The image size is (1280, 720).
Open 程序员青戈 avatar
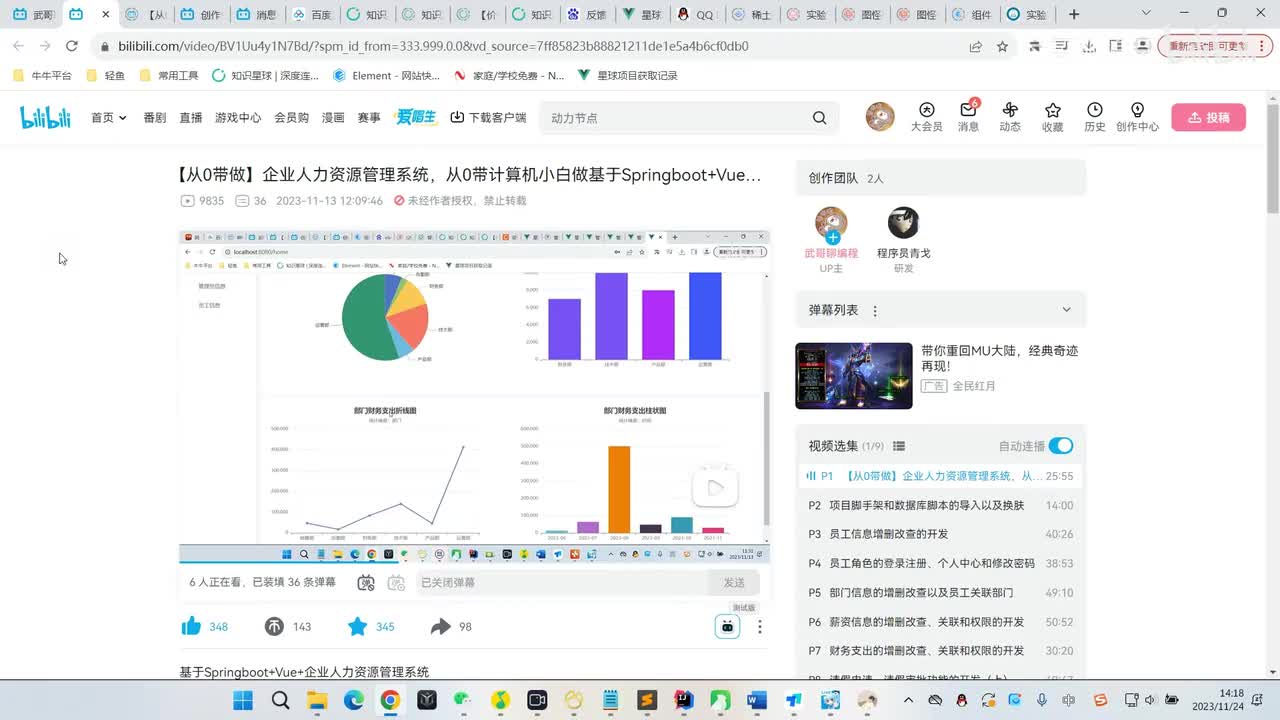click(903, 223)
